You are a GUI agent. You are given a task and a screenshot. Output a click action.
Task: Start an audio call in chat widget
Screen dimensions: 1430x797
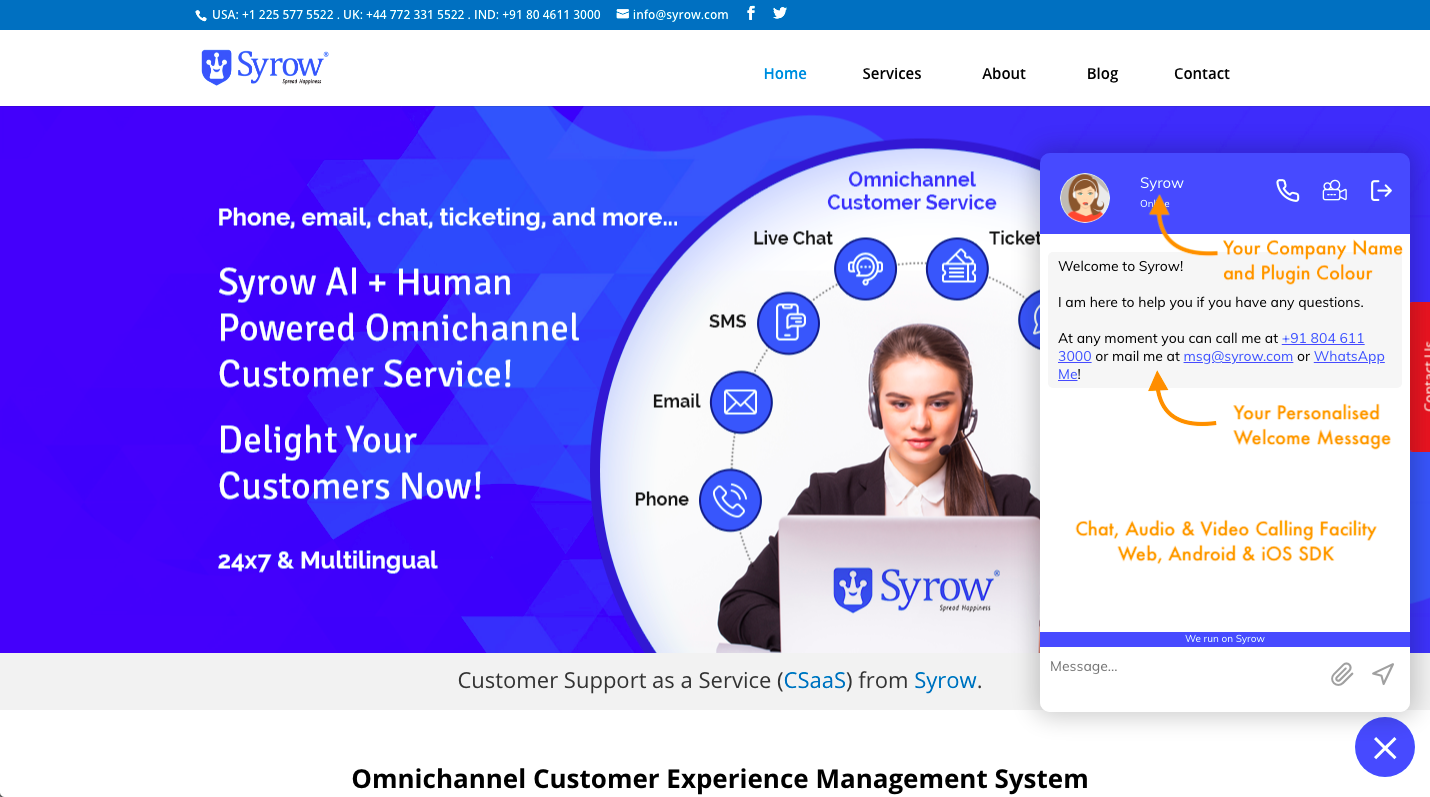point(1288,190)
